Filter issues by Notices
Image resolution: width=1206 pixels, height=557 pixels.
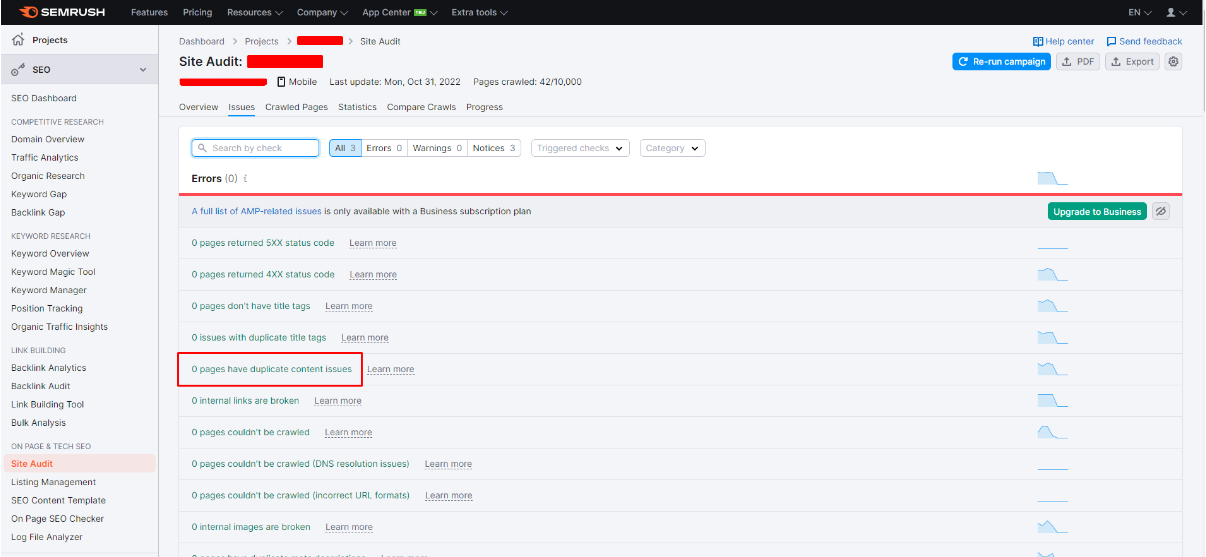(x=494, y=148)
